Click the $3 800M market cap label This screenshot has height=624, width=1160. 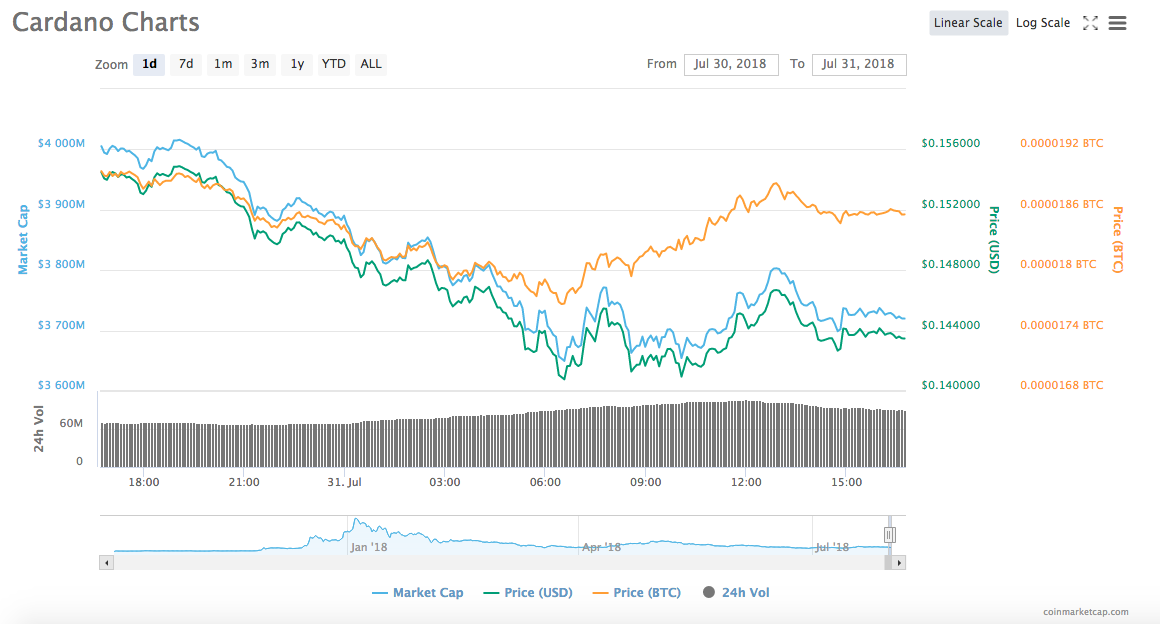61,264
